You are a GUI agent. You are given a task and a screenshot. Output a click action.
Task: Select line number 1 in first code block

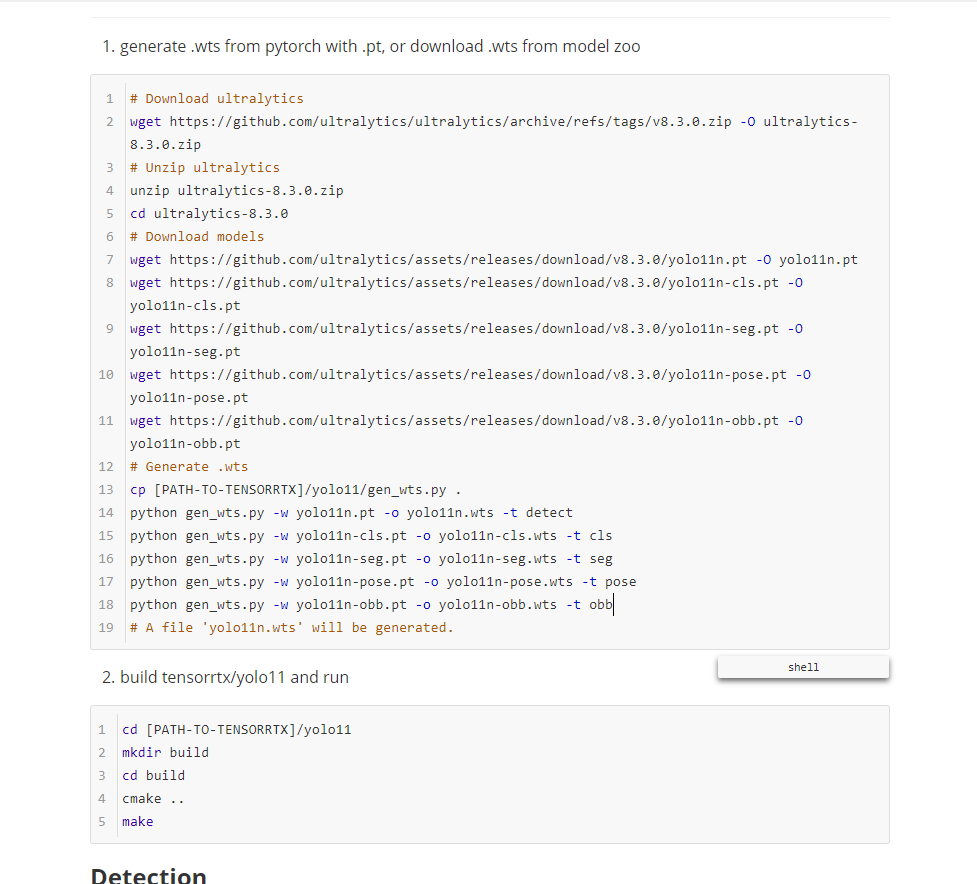(108, 98)
